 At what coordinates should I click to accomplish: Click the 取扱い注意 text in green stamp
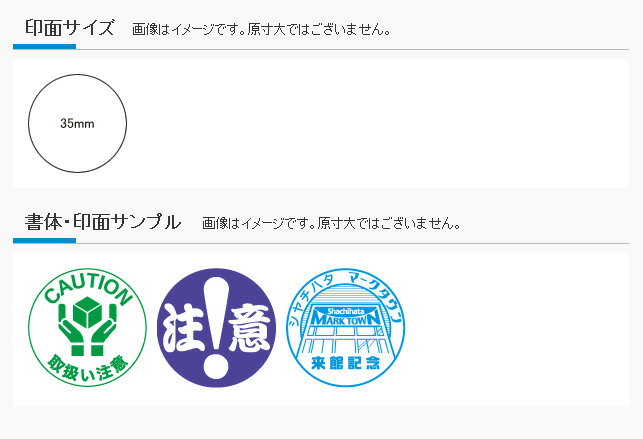coord(87,368)
